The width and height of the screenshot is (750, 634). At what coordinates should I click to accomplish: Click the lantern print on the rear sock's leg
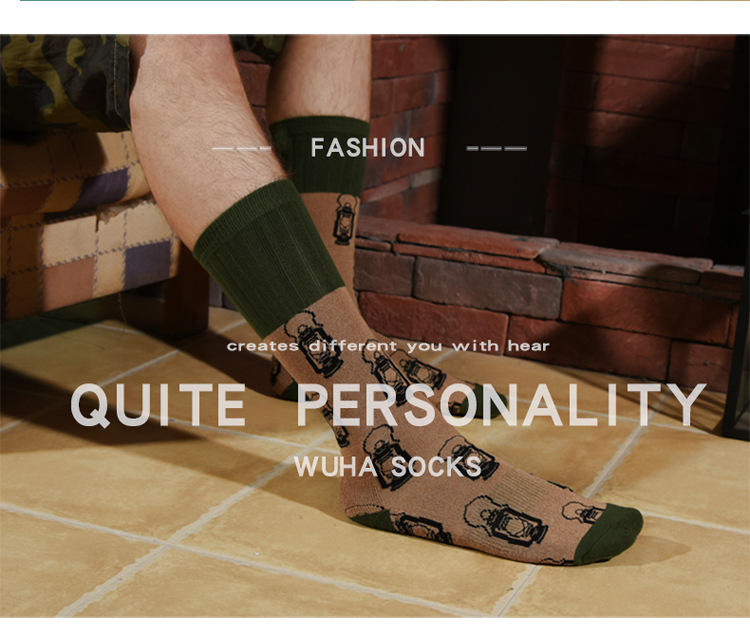tap(346, 219)
